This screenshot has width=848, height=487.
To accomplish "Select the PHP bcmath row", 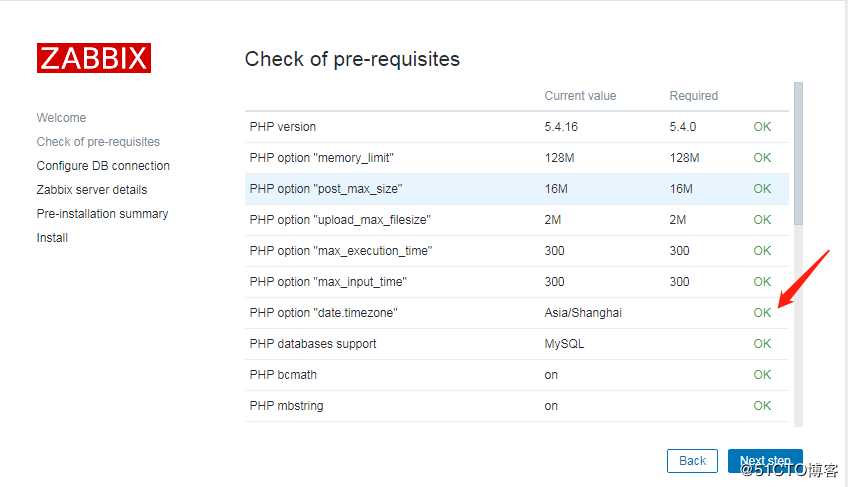I will [516, 375].
